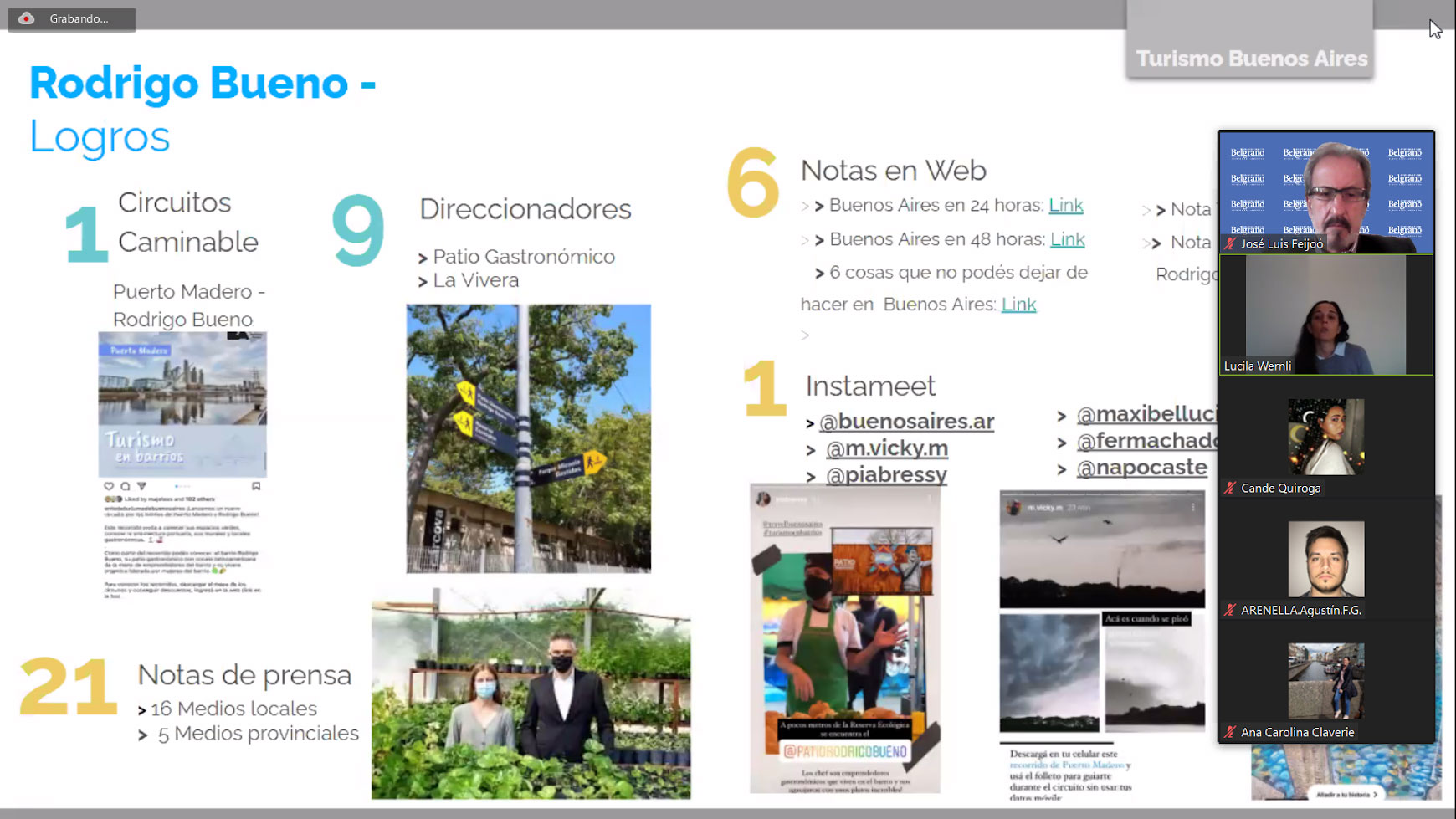Open the @m.vicky.m profile link
The width and height of the screenshot is (1456, 819).
(886, 449)
